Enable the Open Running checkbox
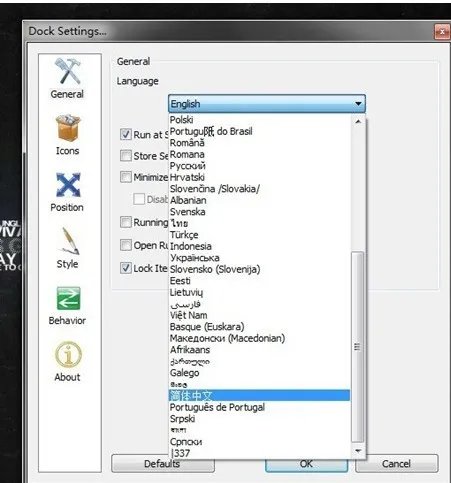 pyautogui.click(x=126, y=245)
